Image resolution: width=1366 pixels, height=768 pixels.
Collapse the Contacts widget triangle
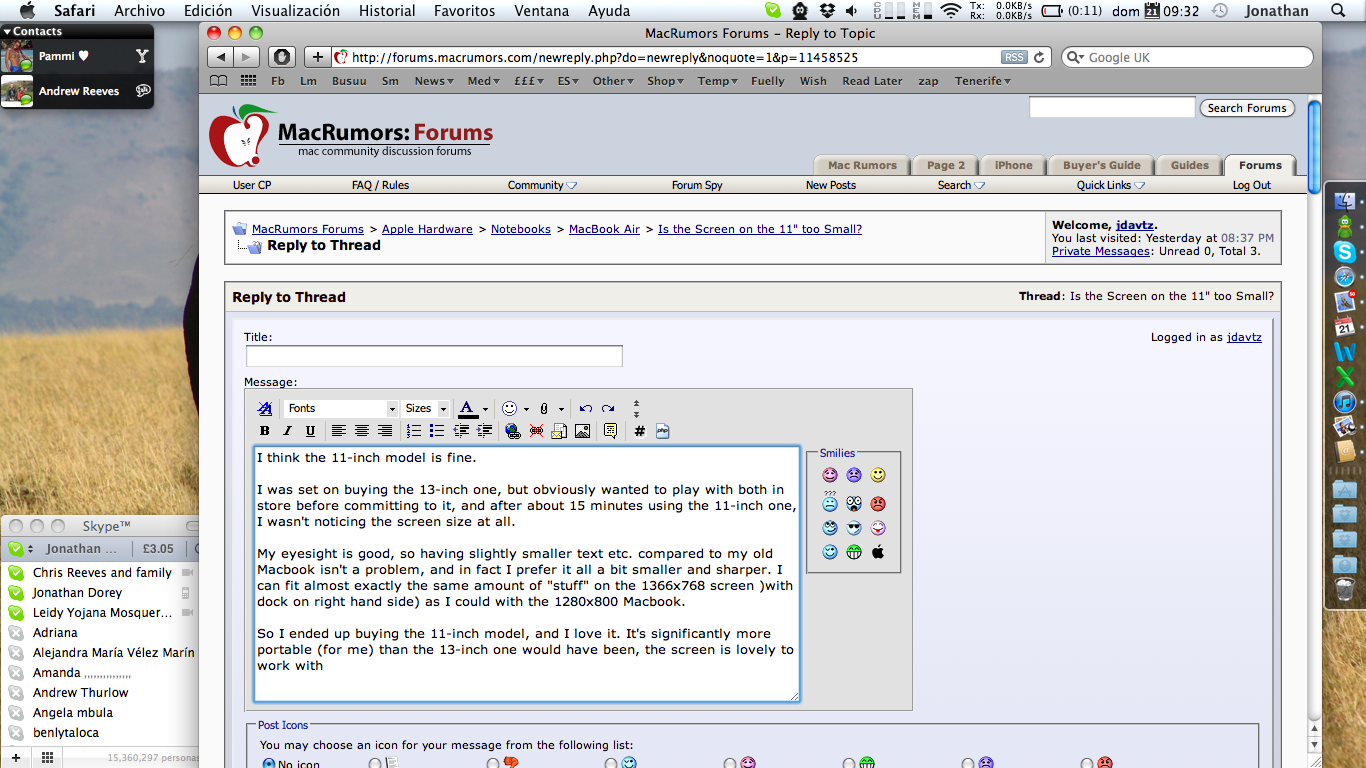pos(7,32)
